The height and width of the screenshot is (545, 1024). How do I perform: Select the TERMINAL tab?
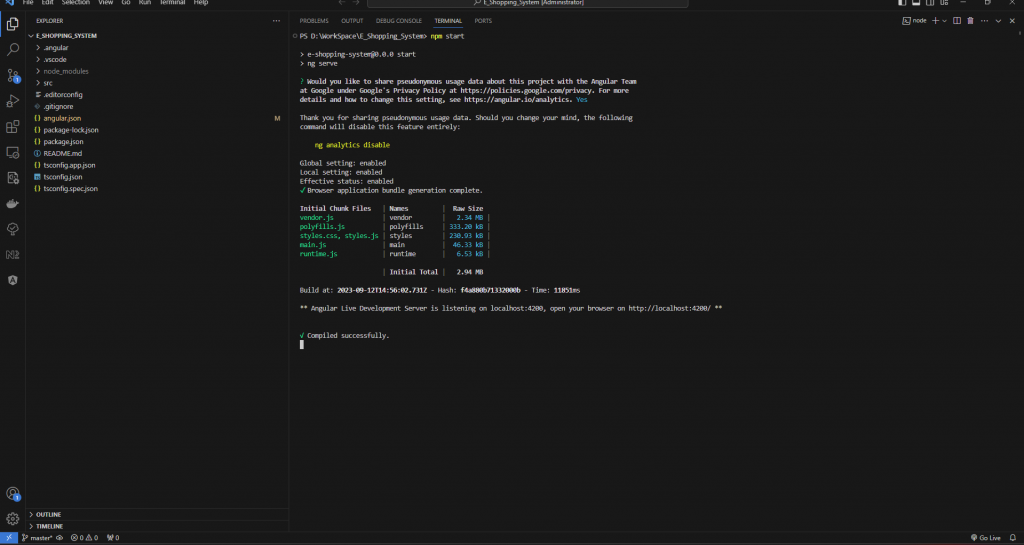(x=448, y=21)
